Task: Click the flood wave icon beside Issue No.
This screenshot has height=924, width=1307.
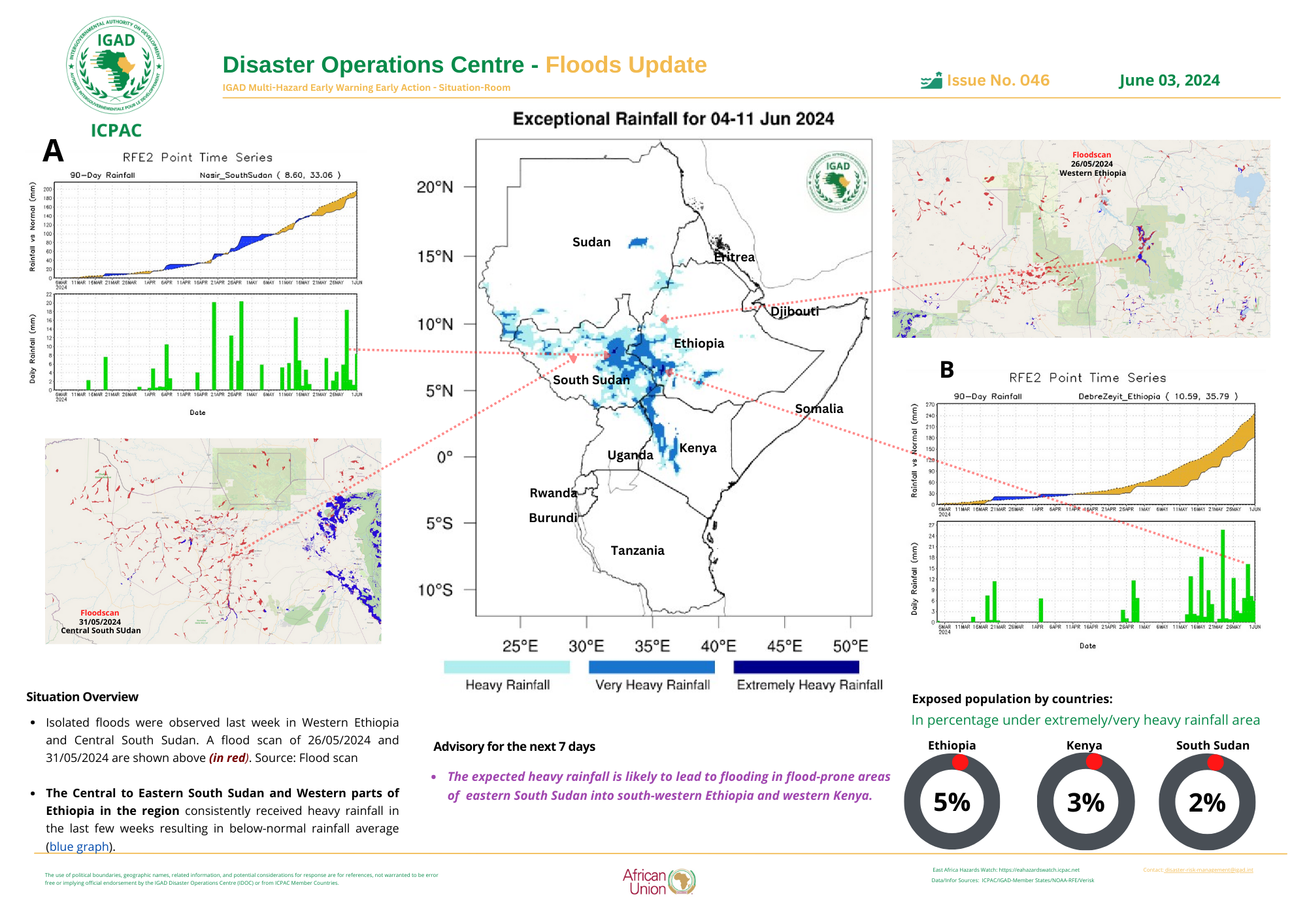Action: coord(931,80)
